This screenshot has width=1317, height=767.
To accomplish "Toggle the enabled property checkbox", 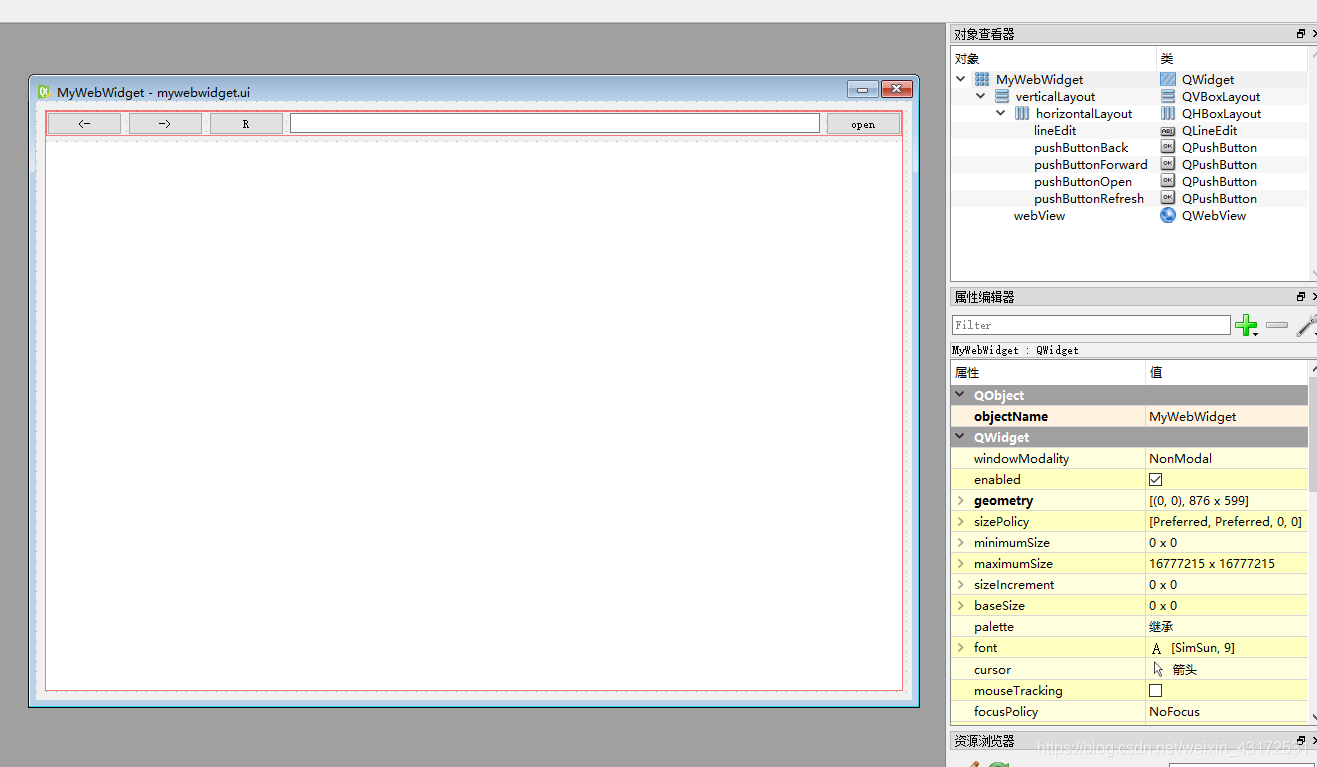I will coord(1156,480).
